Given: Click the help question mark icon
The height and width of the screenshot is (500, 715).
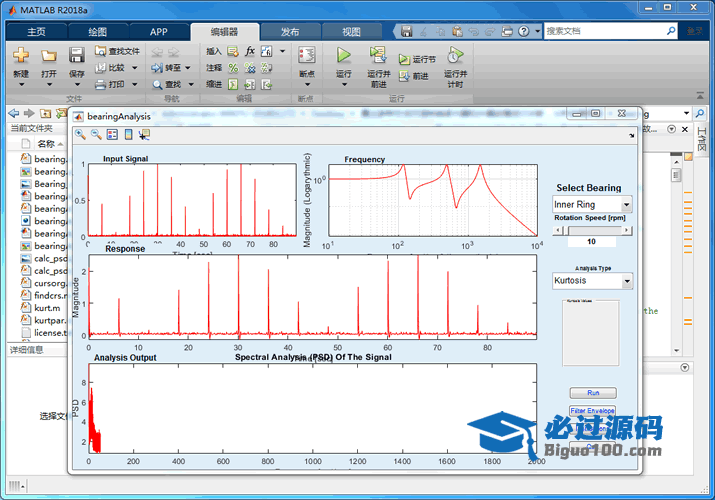Looking at the screenshot, I should pyautogui.click(x=524, y=31).
